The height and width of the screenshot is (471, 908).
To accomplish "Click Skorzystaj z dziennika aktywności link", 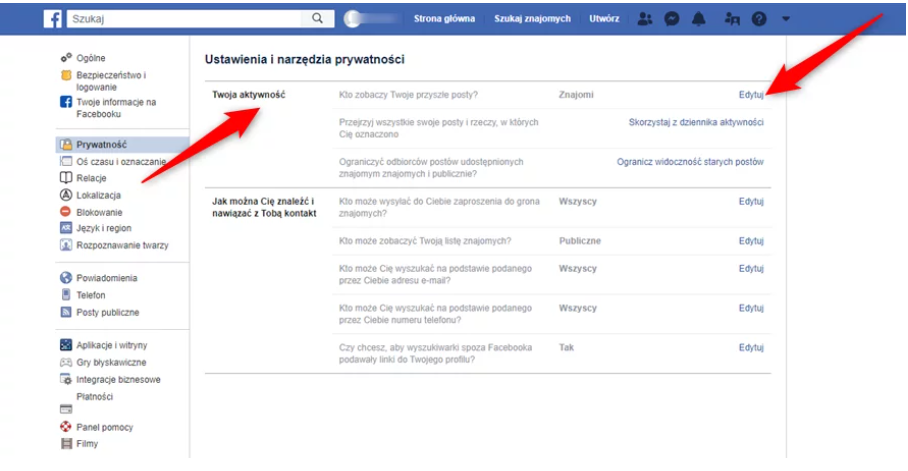I will point(696,122).
